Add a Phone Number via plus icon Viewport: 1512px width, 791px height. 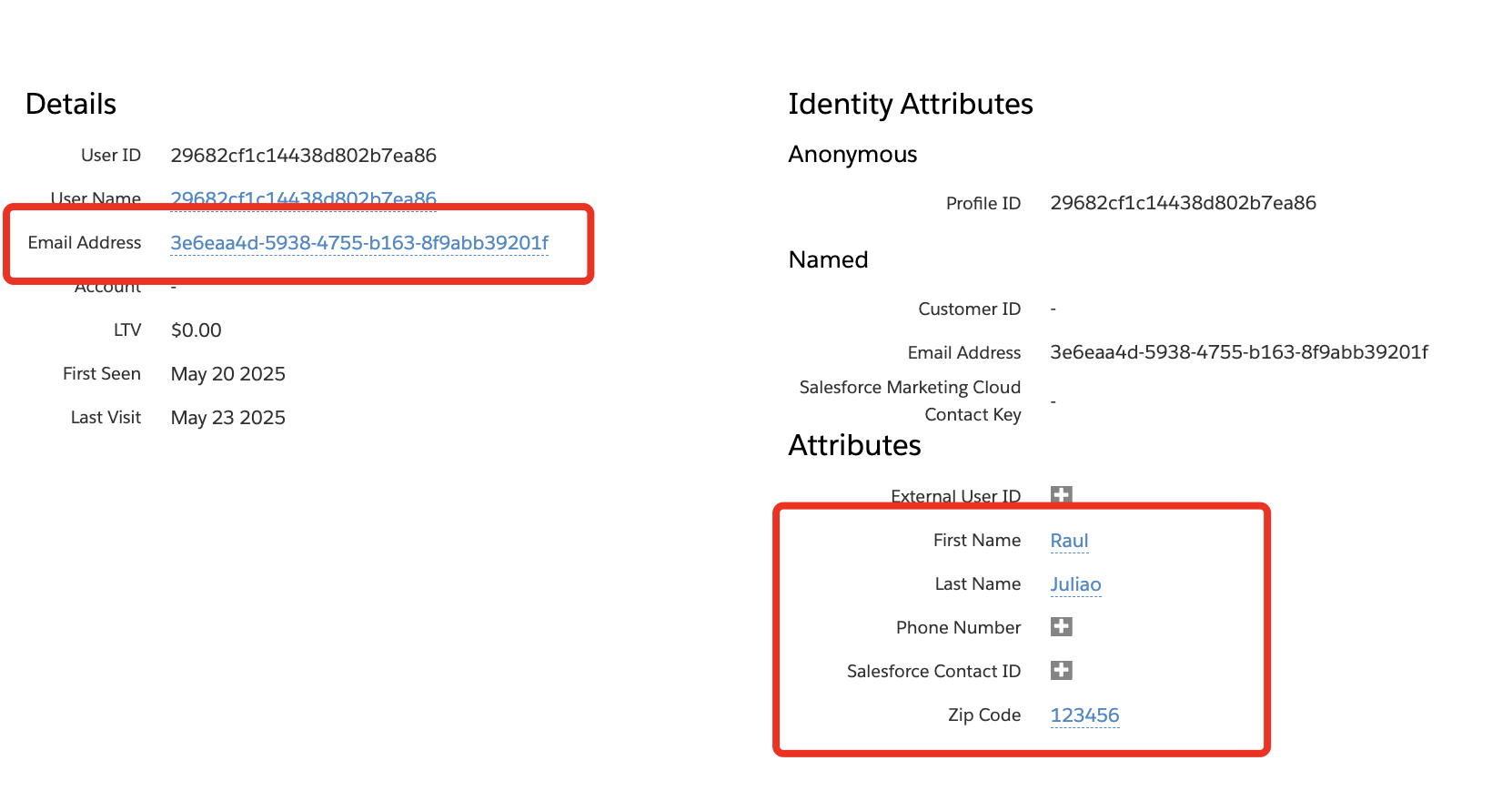[x=1061, y=626]
